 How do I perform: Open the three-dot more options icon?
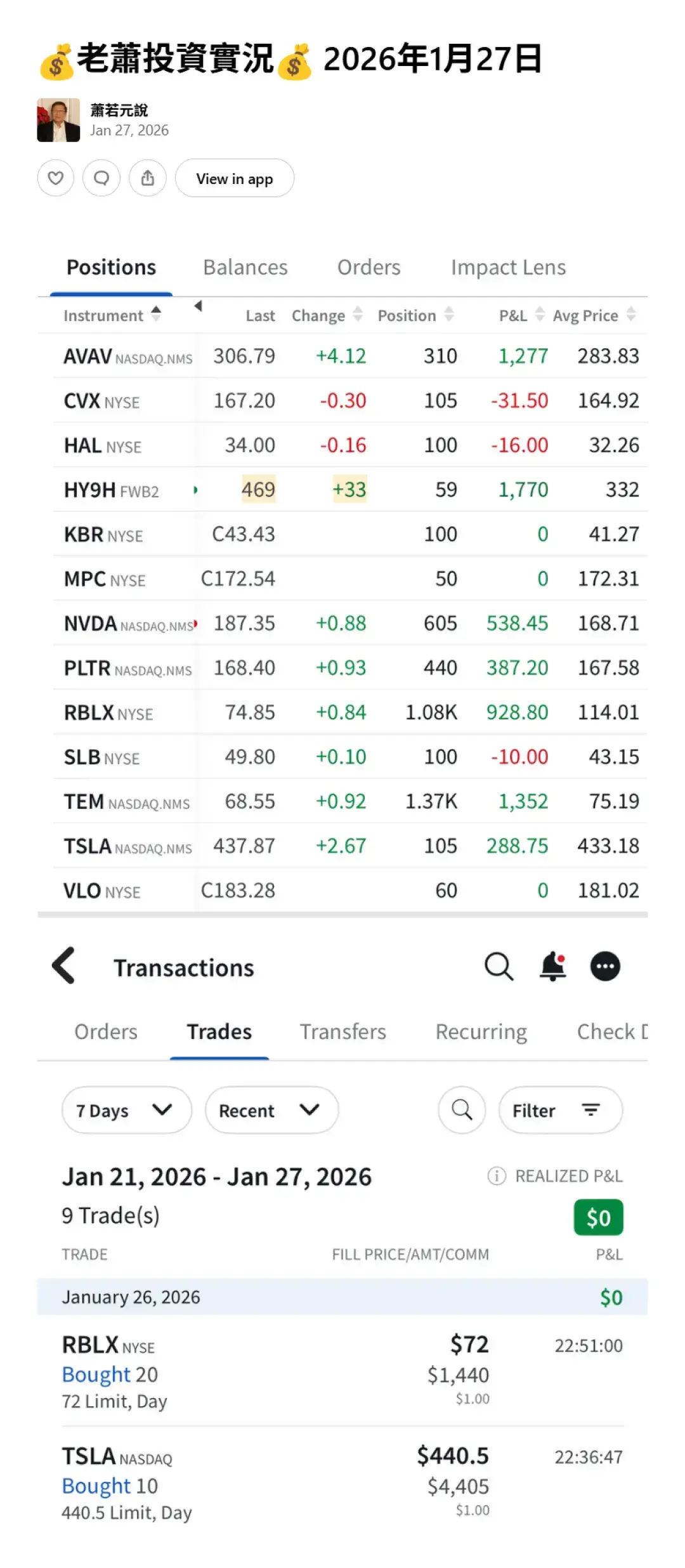[605, 967]
